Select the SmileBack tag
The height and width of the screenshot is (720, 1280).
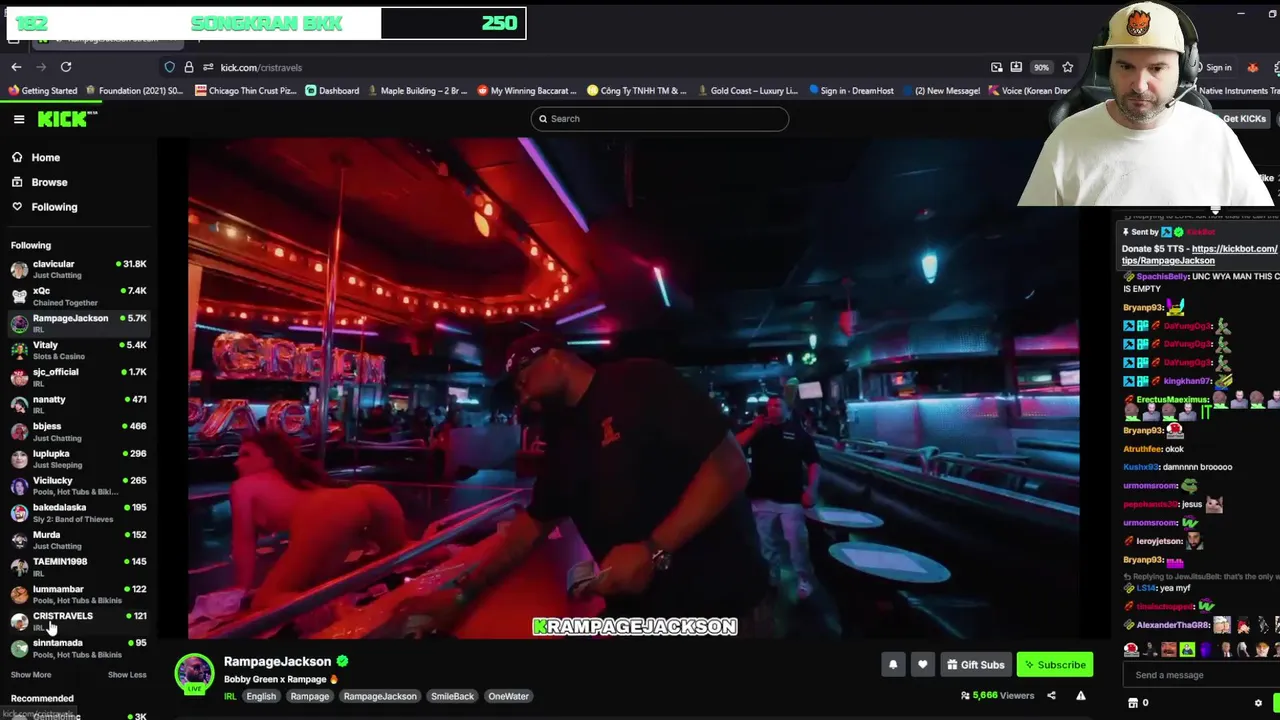click(452, 696)
